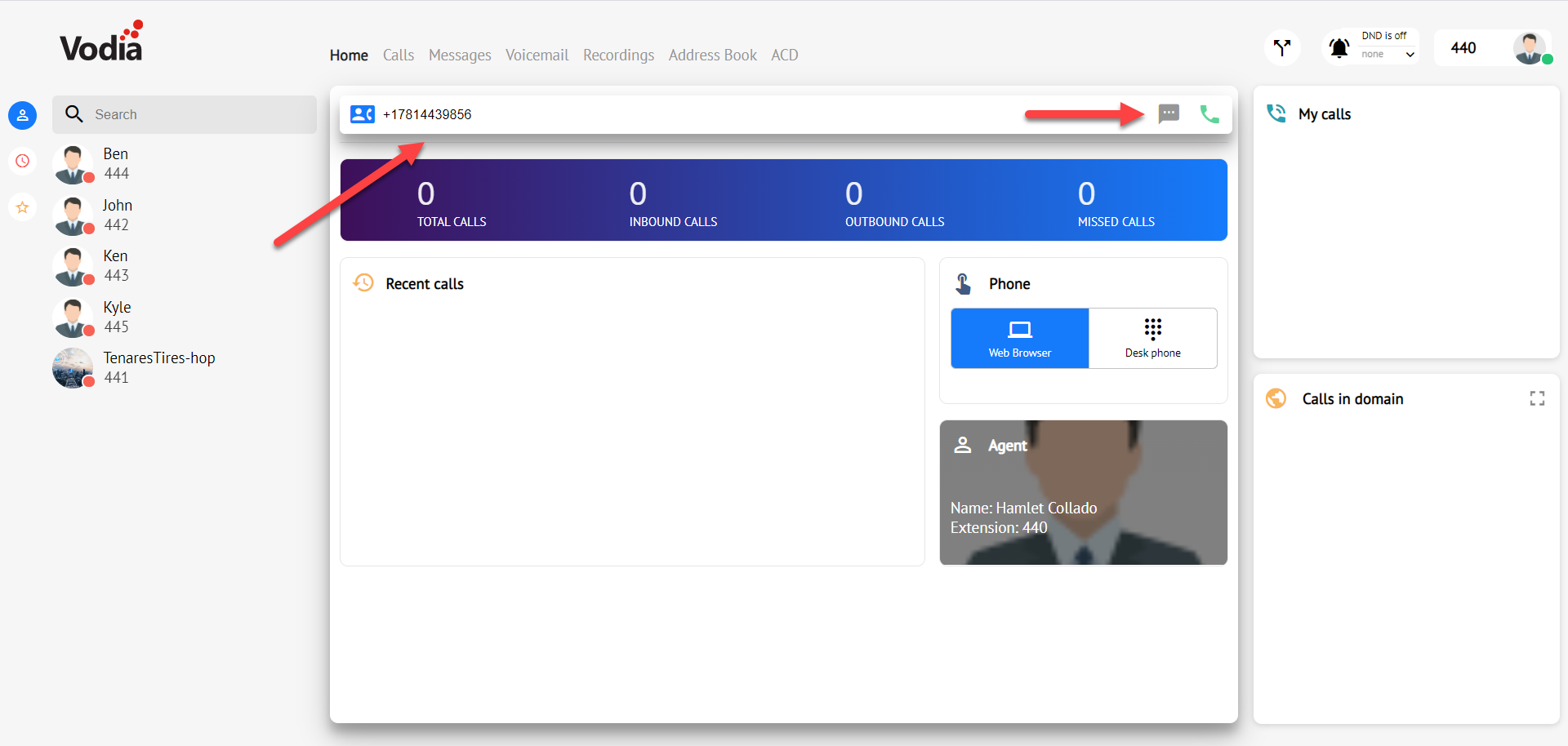1568x746 pixels.
Task: Click the Total Calls counter
Action: point(452,203)
